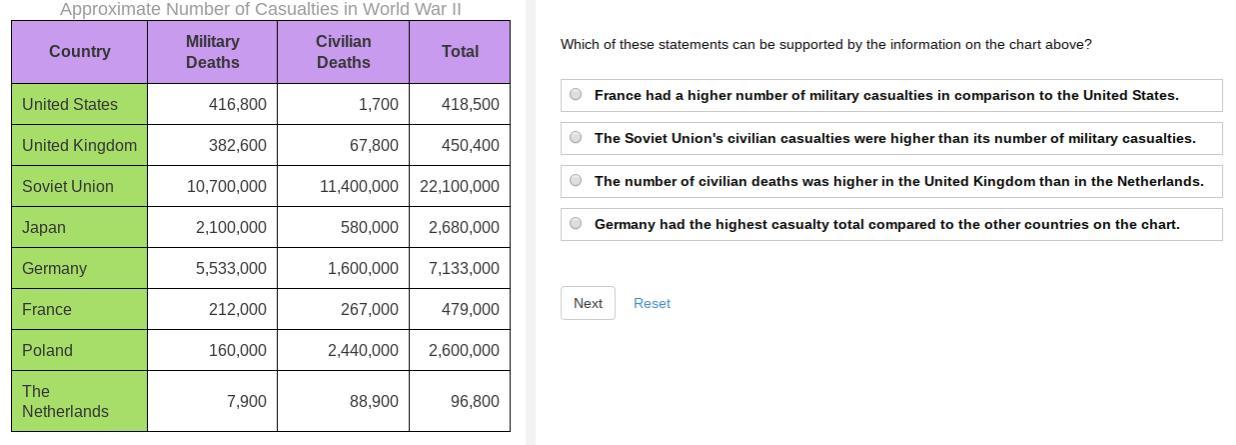The image size is (1236, 445).
Task: Click the Soviet Union total of 22,100,000
Action: point(460,186)
